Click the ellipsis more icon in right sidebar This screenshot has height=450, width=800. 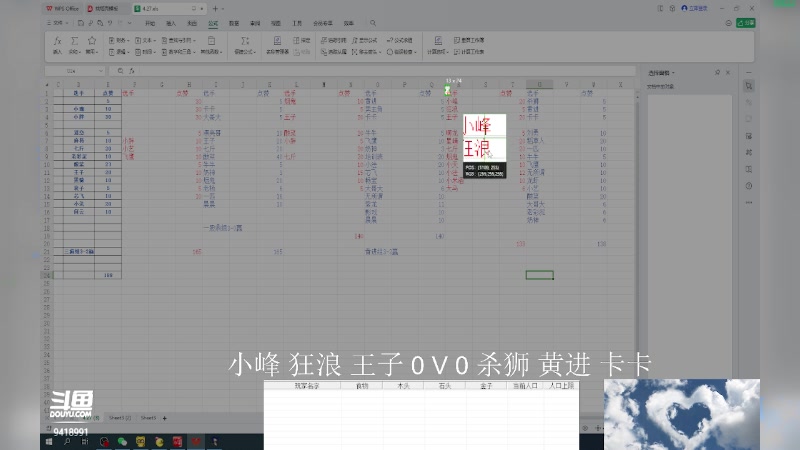[748, 203]
